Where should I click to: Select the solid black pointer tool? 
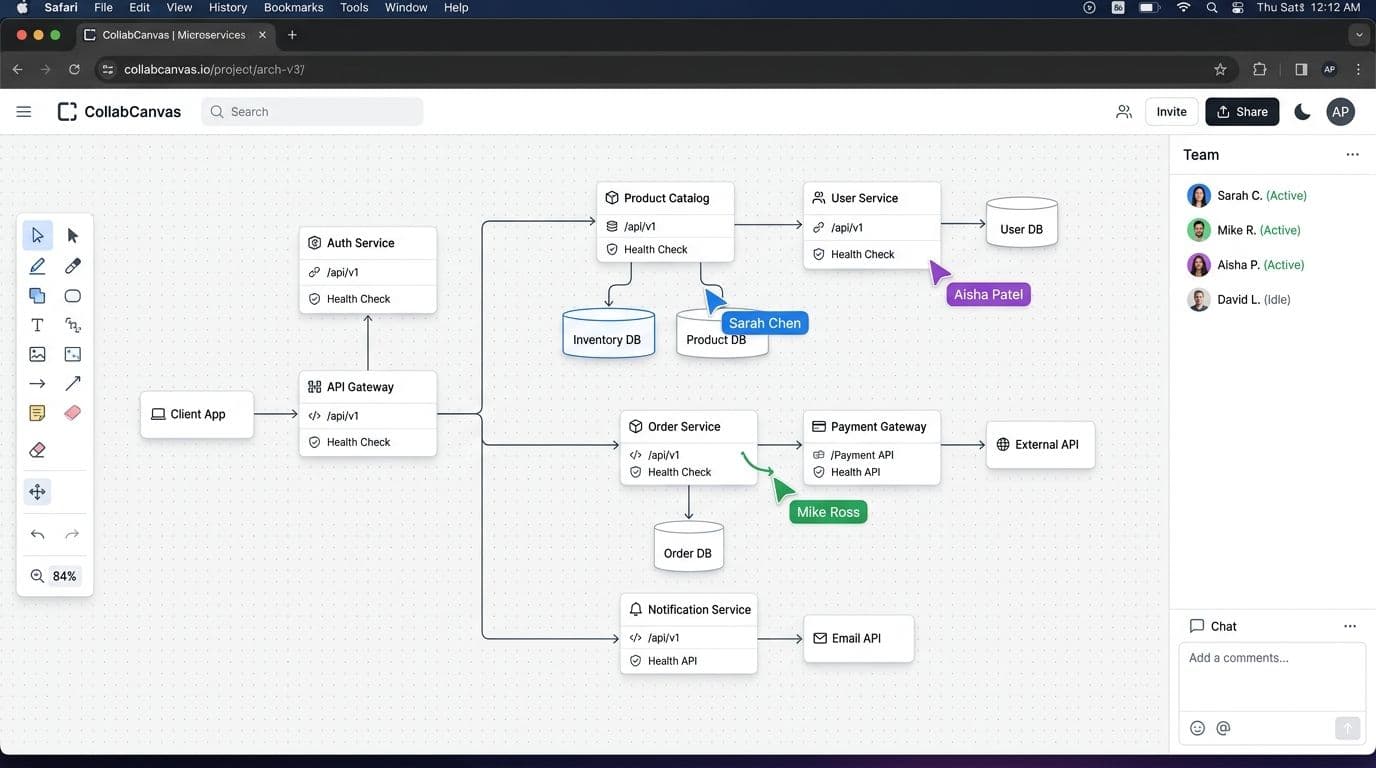[x=72, y=236]
